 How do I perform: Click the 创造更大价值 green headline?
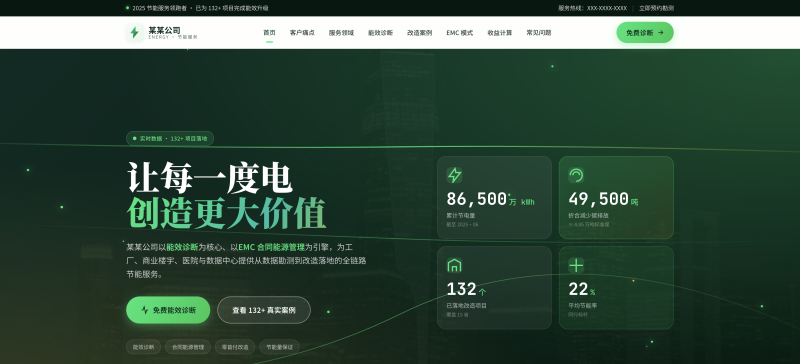tap(226, 212)
